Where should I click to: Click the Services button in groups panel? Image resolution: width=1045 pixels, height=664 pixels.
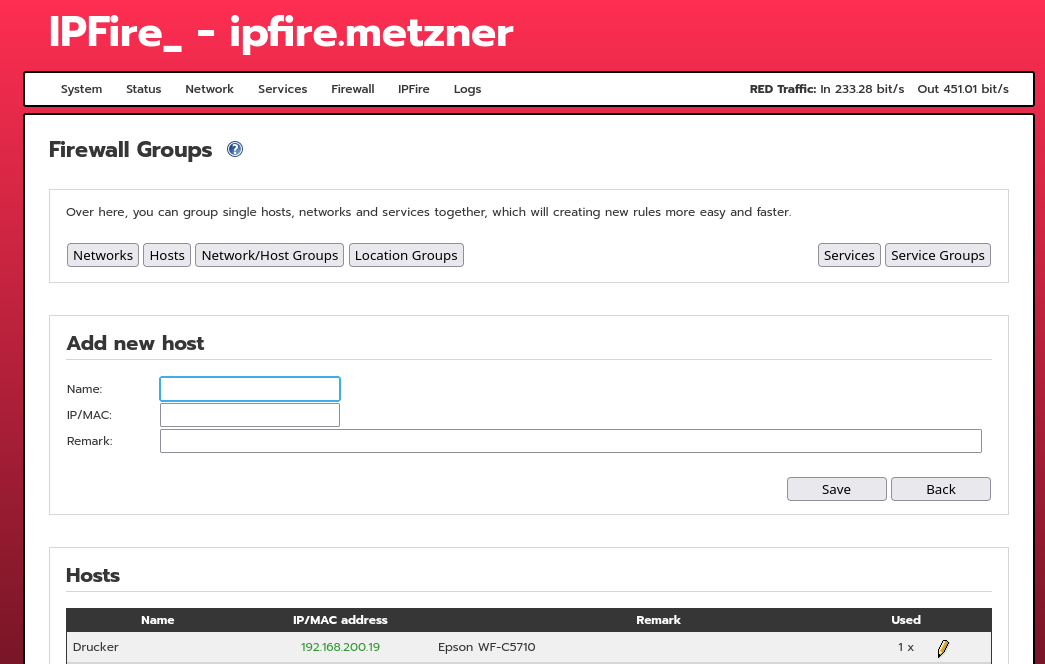point(849,255)
